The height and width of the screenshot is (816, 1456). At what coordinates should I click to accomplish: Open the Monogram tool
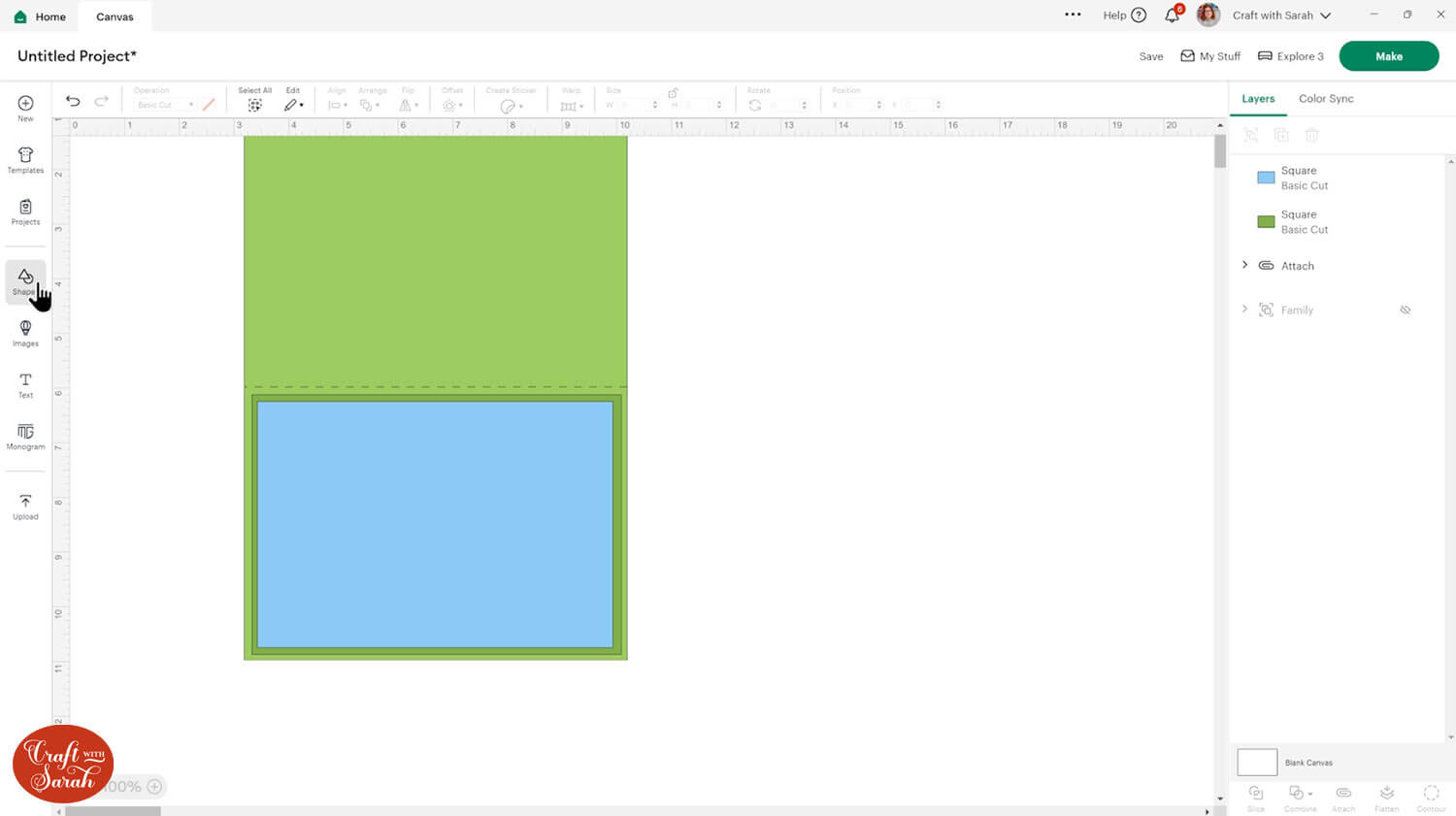click(25, 437)
